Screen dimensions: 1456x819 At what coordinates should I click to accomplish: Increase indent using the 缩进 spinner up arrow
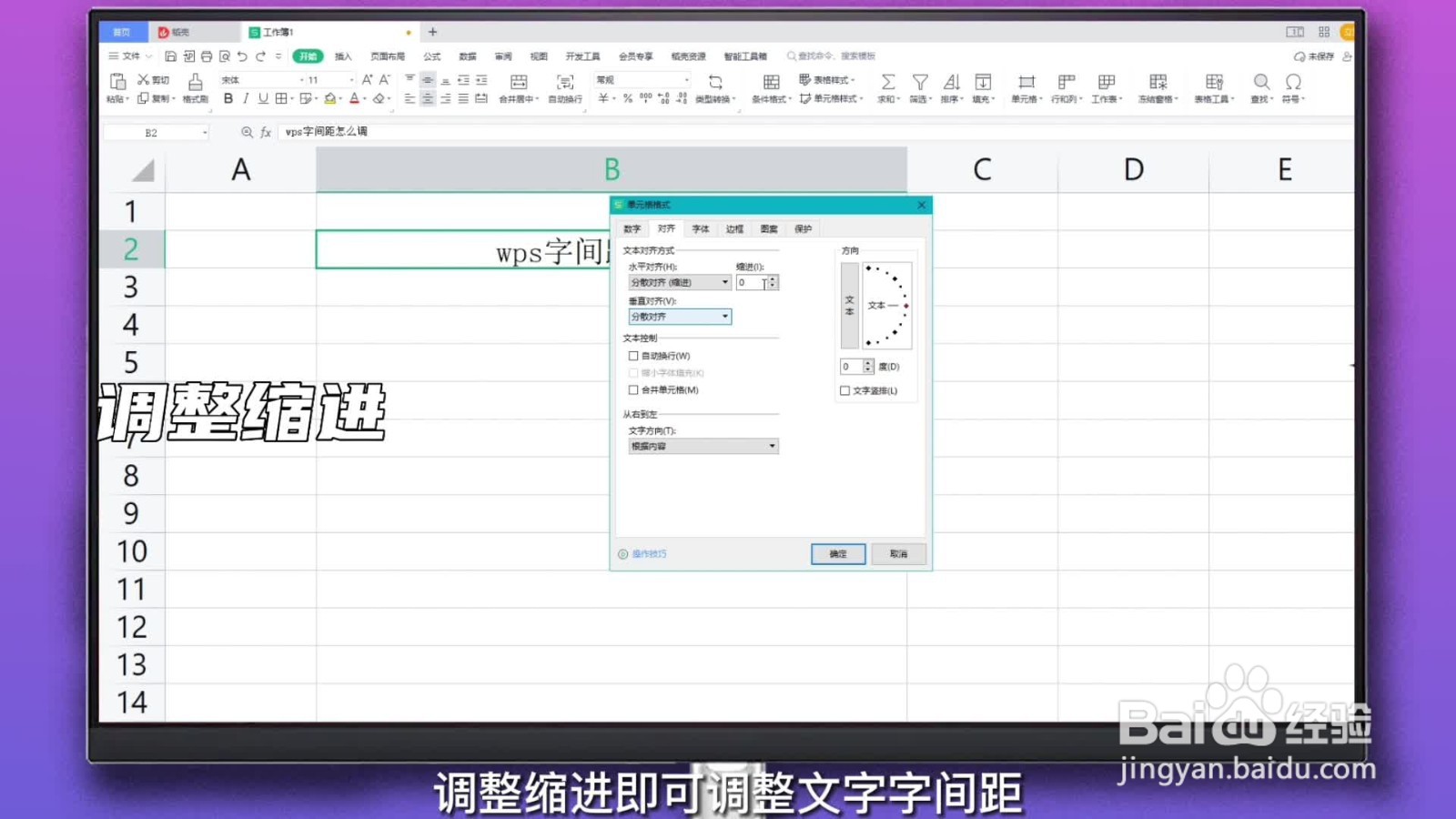(773, 278)
